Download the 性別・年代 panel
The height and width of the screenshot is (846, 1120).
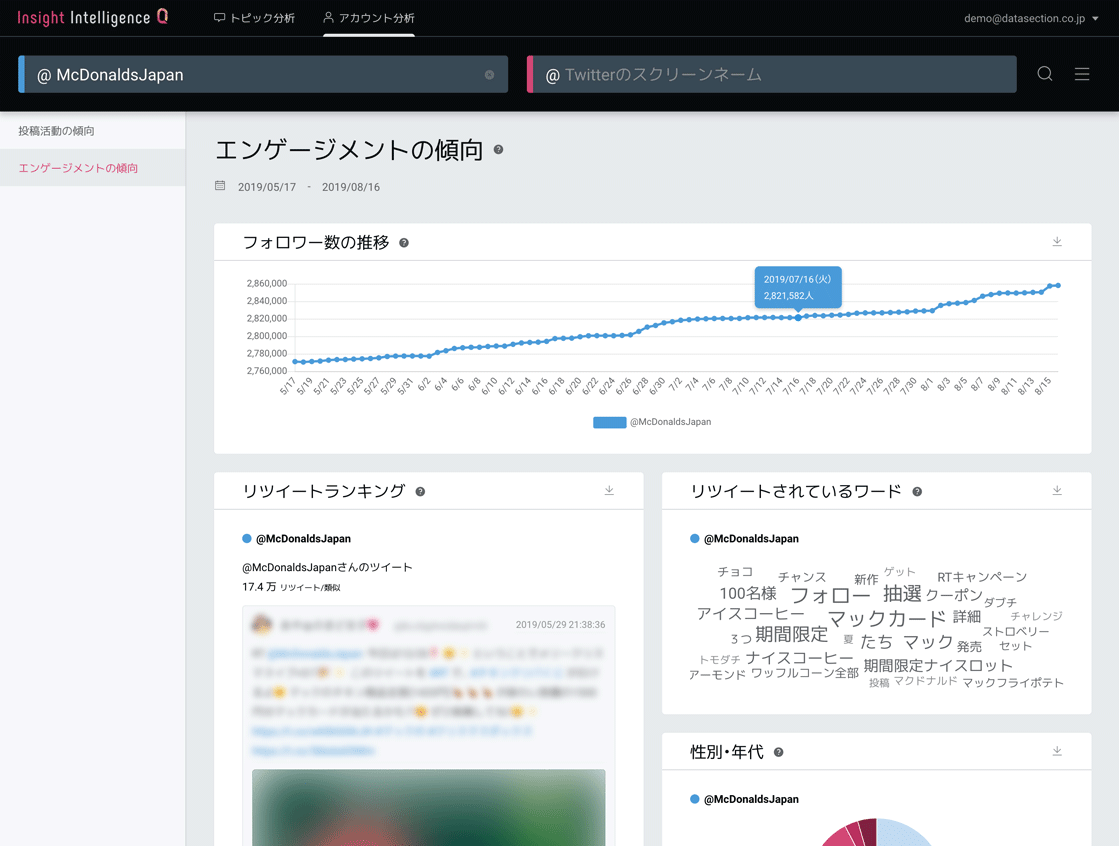coord(1057,751)
